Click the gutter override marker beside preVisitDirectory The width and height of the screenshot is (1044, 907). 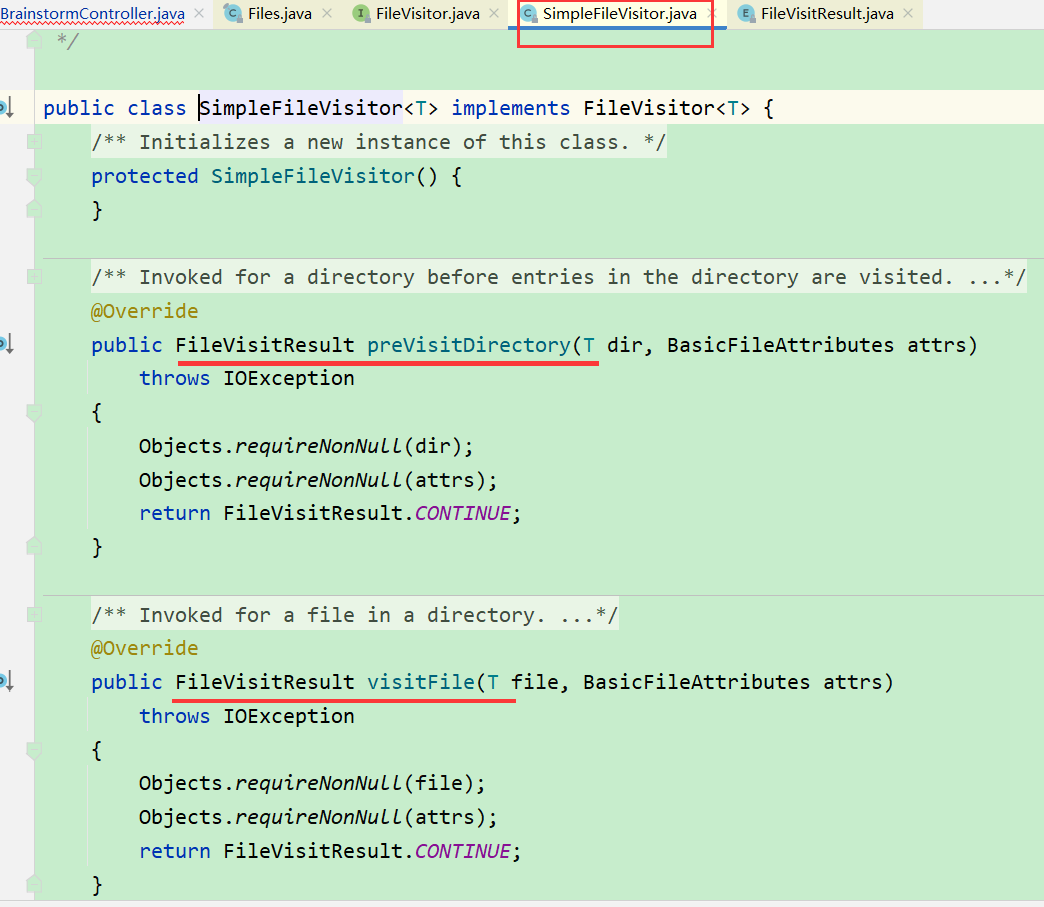(7, 344)
